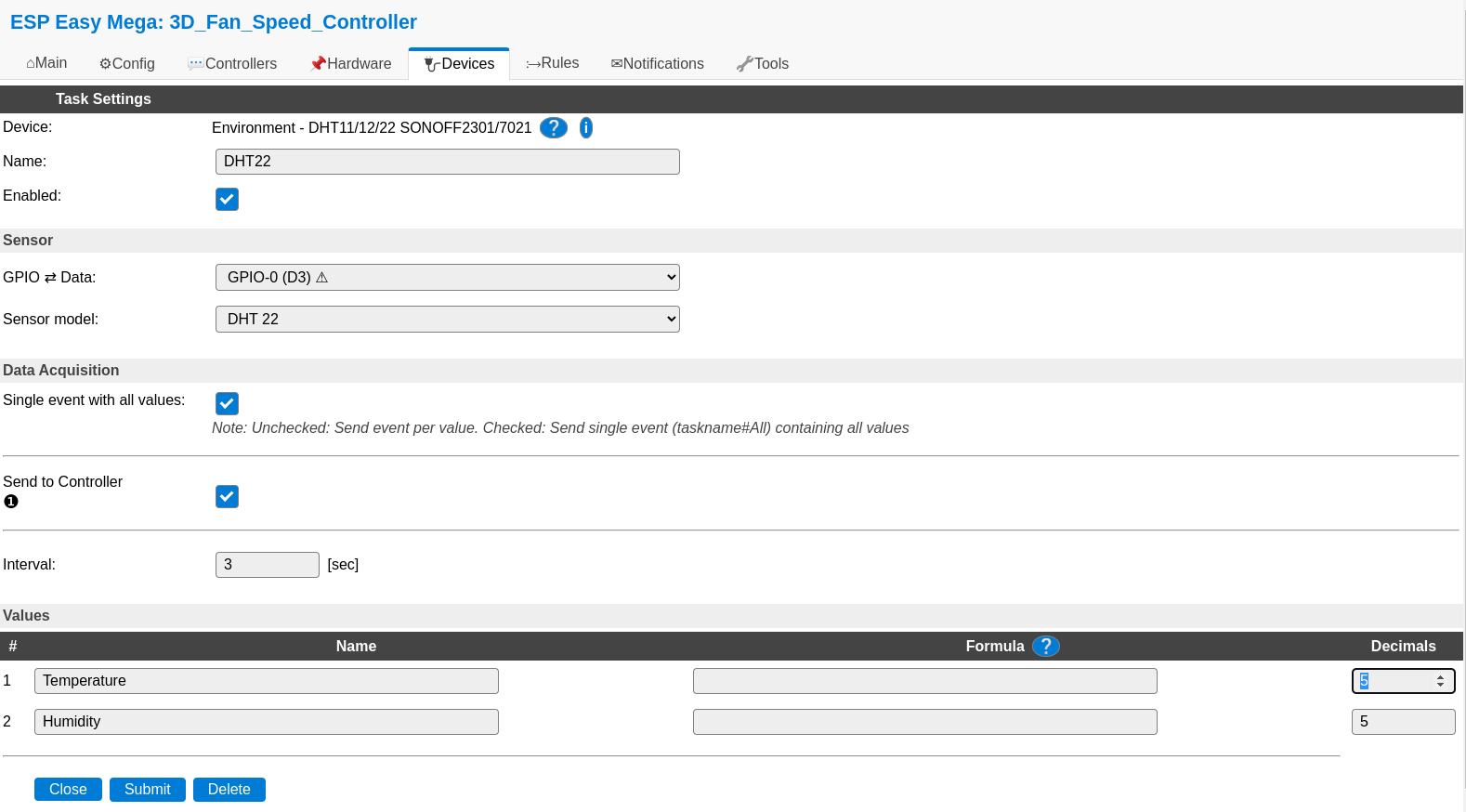Image resolution: width=1466 pixels, height=812 pixels.
Task: Open the device help question mark icon
Action: coord(554,128)
